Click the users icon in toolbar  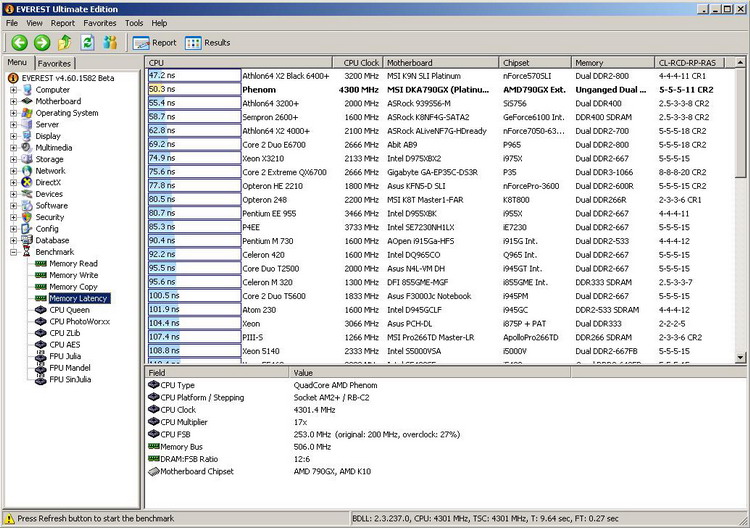110,43
